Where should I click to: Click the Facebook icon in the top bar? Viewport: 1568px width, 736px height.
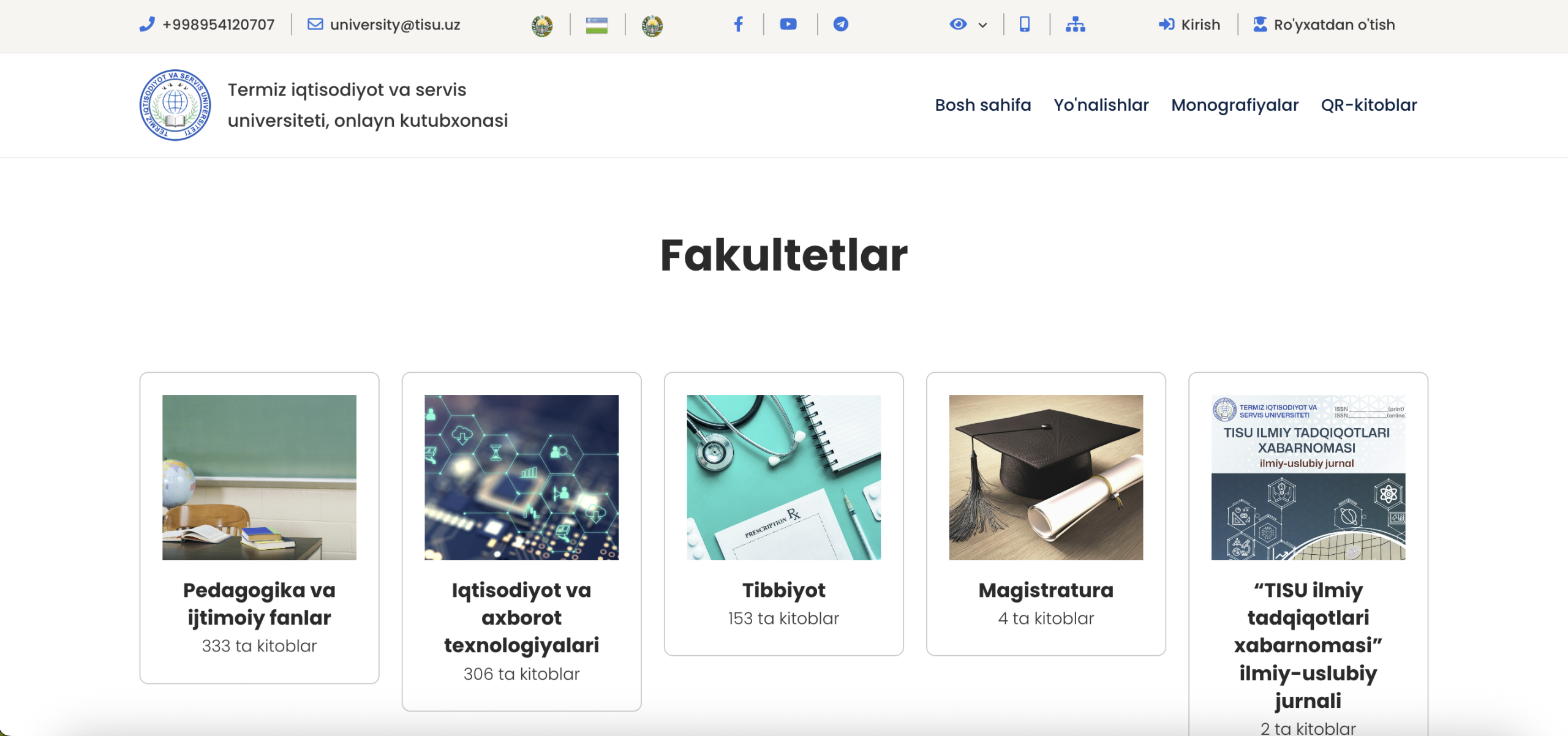739,24
